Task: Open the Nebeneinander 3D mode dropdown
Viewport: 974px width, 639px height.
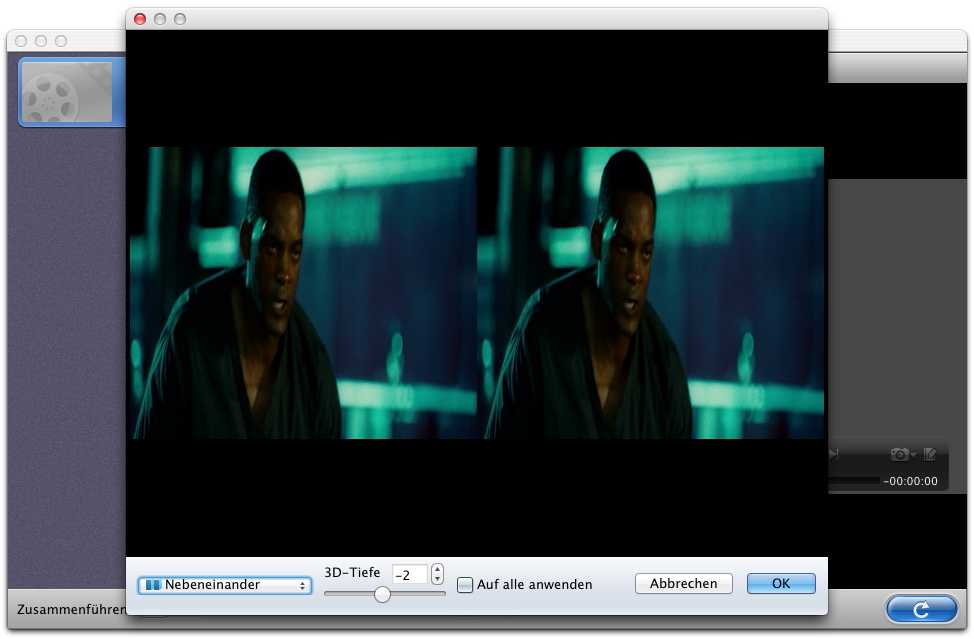Action: click(224, 585)
